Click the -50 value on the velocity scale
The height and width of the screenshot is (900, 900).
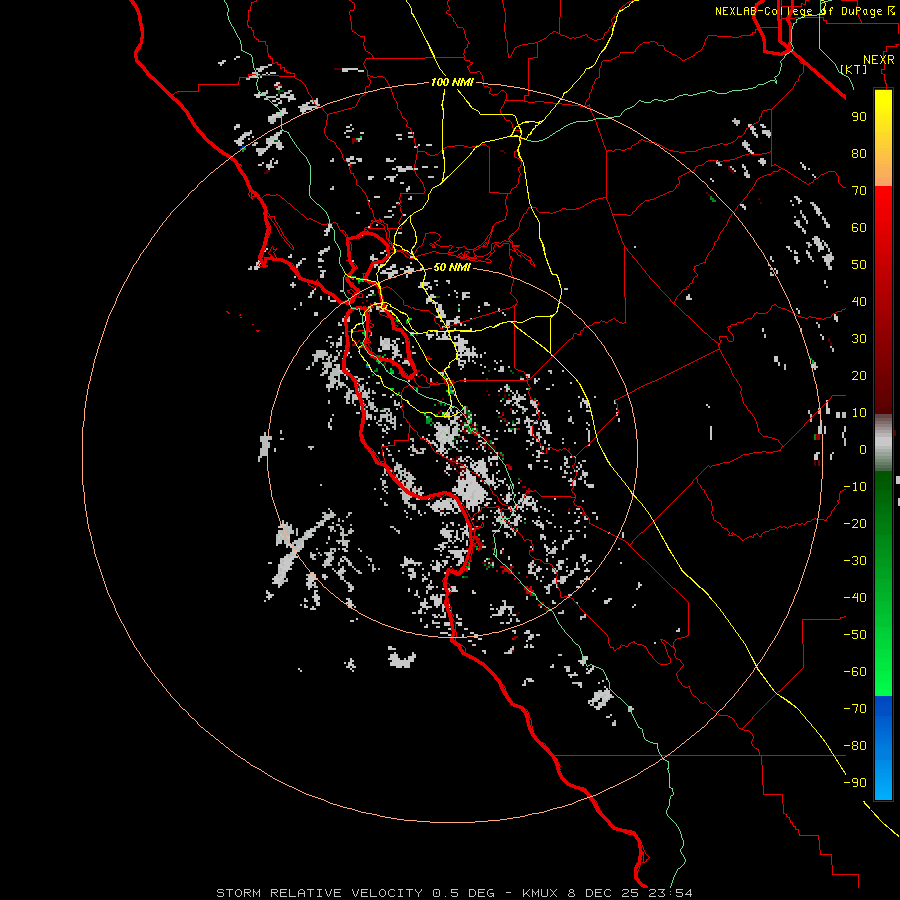point(855,635)
